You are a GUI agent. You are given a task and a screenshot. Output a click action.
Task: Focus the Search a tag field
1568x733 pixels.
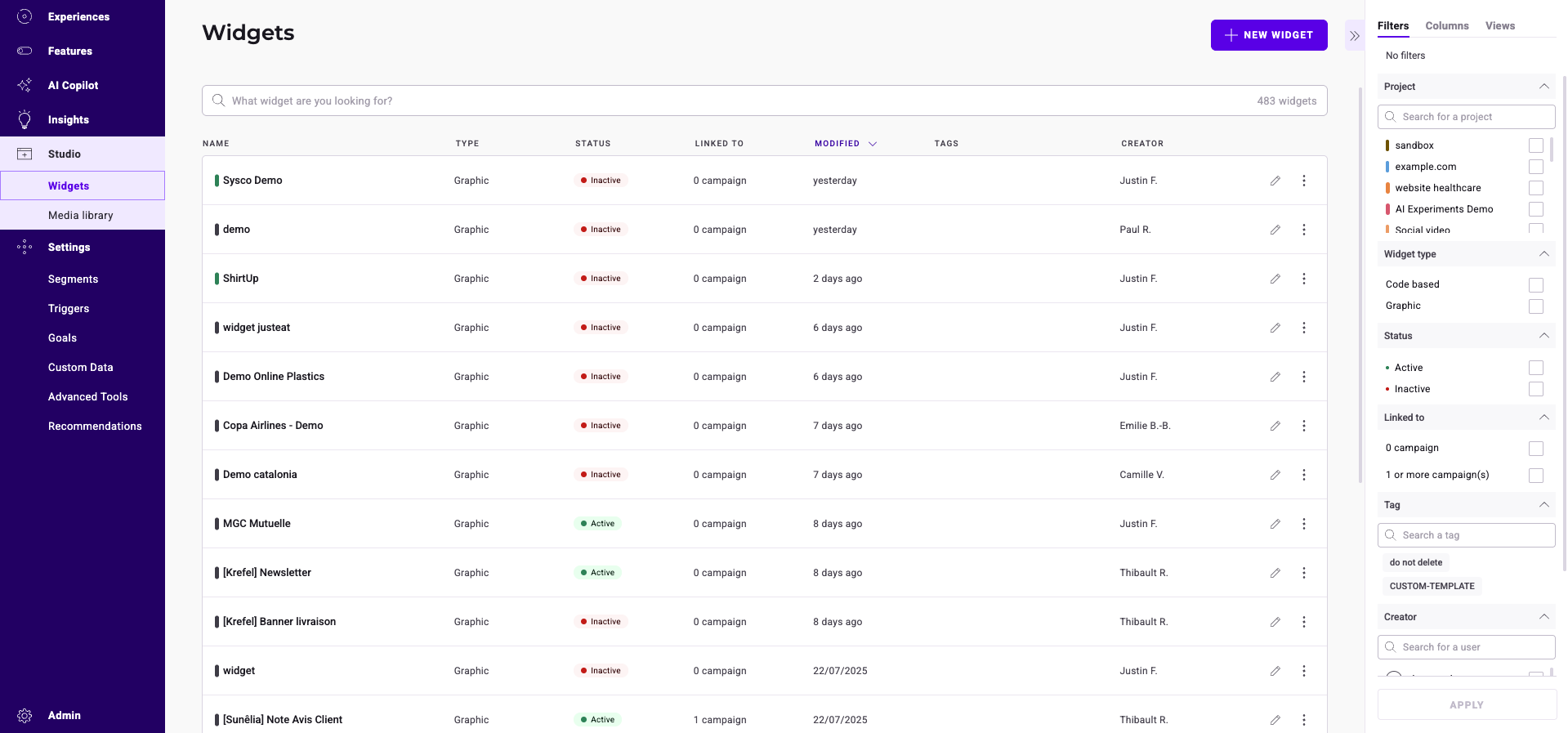coord(1467,535)
